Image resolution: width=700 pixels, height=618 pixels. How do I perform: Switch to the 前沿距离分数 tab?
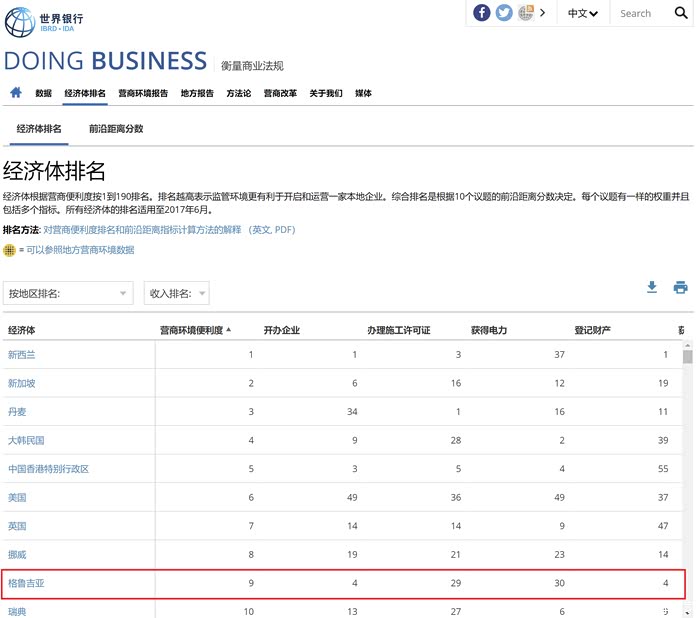pyautogui.click(x=116, y=129)
